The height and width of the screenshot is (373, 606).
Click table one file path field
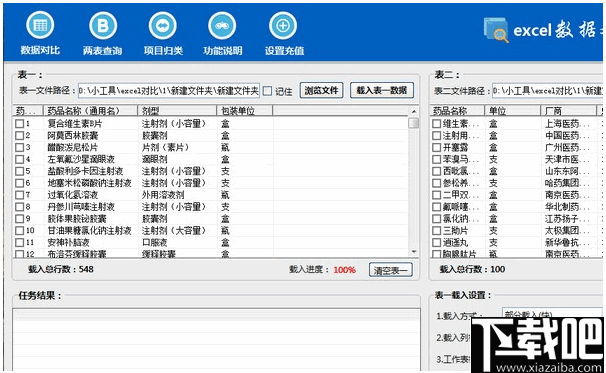(x=169, y=91)
